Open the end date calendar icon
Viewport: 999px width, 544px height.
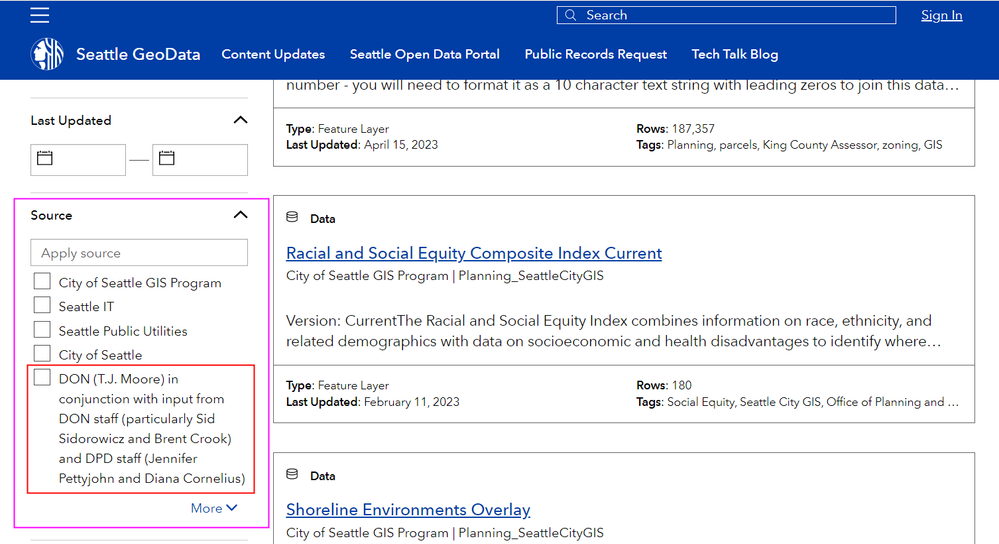[167, 159]
